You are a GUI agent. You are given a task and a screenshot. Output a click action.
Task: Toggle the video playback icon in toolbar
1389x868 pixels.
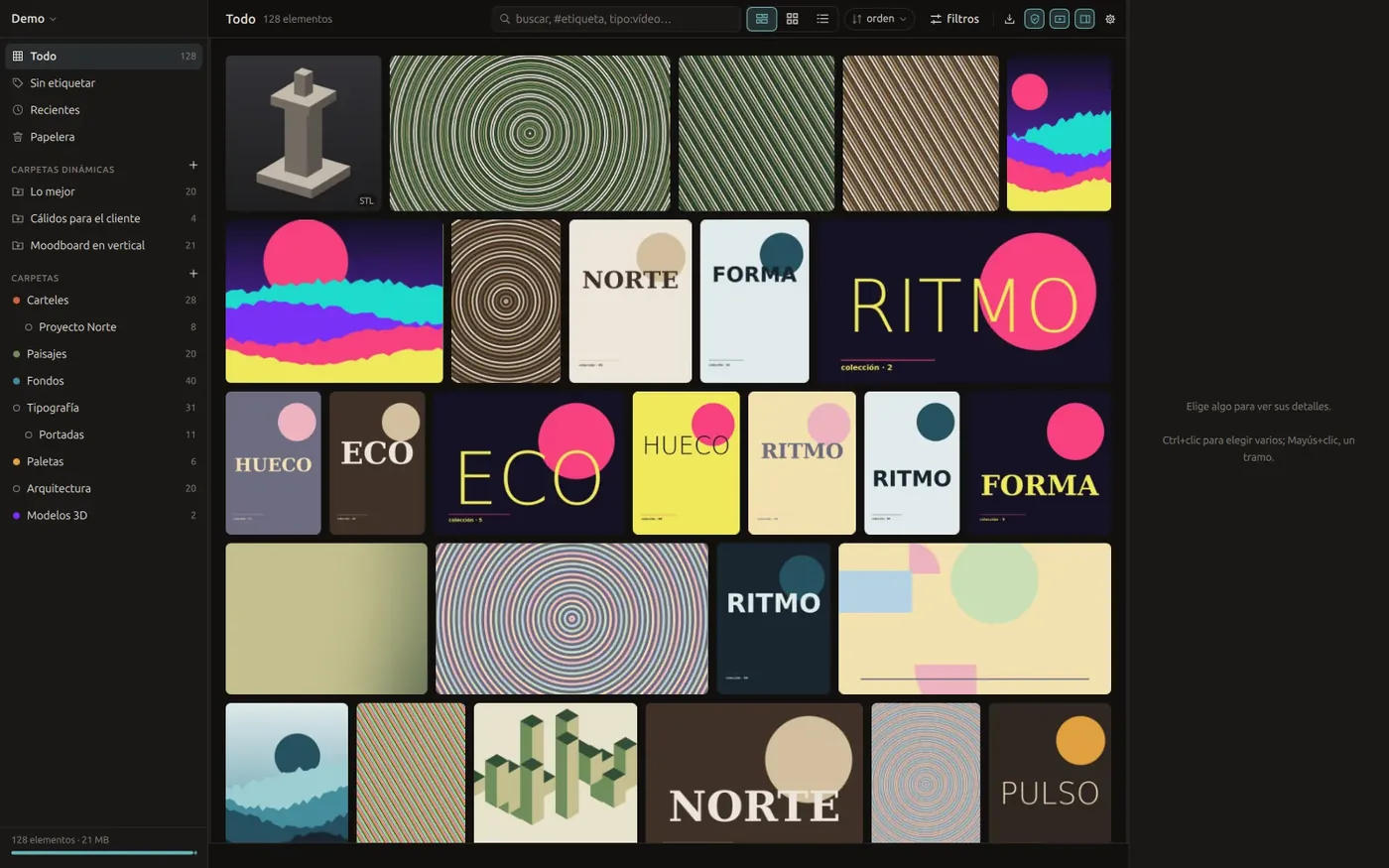click(x=1060, y=19)
